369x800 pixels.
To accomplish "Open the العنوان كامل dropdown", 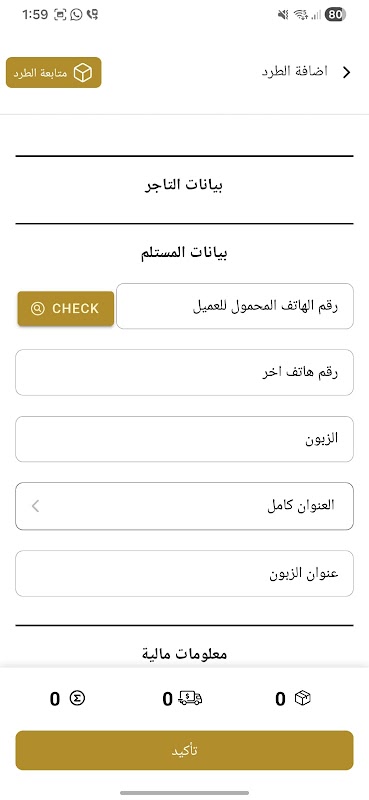I will 184,506.
